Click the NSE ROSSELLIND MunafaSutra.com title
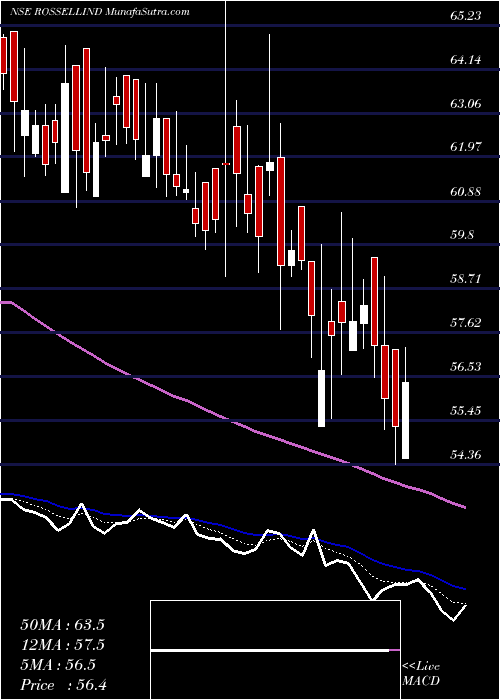Image resolution: width=500 pixels, height=700 pixels. pos(99,12)
